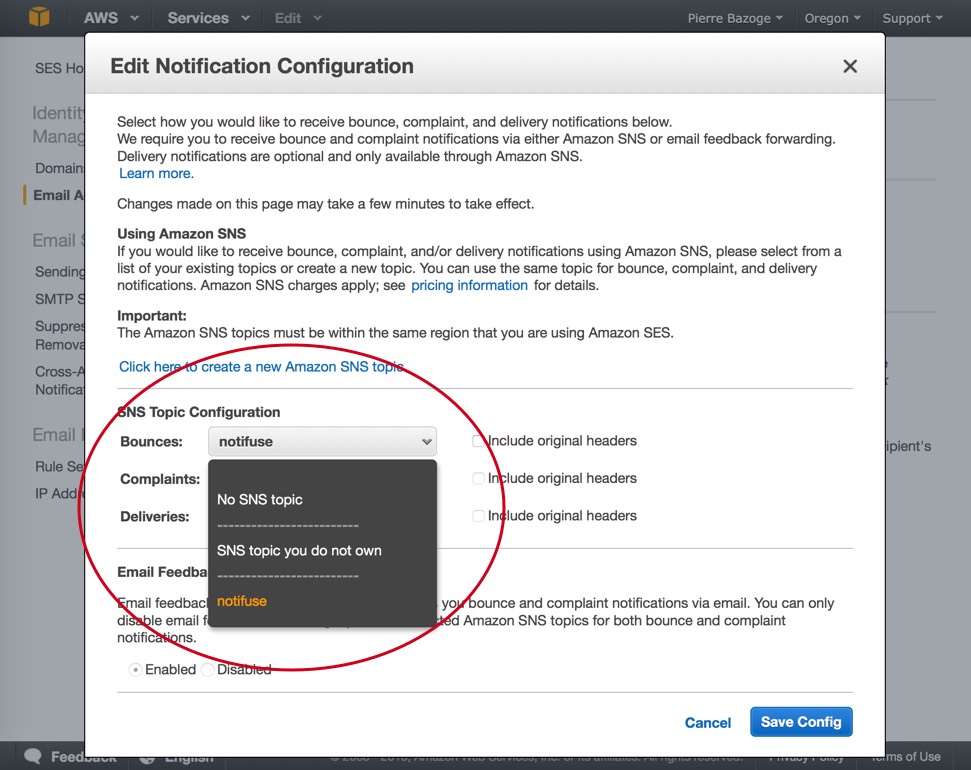Image resolution: width=971 pixels, height=770 pixels.
Task: Open the Edit menu in top bar
Action: click(x=298, y=18)
